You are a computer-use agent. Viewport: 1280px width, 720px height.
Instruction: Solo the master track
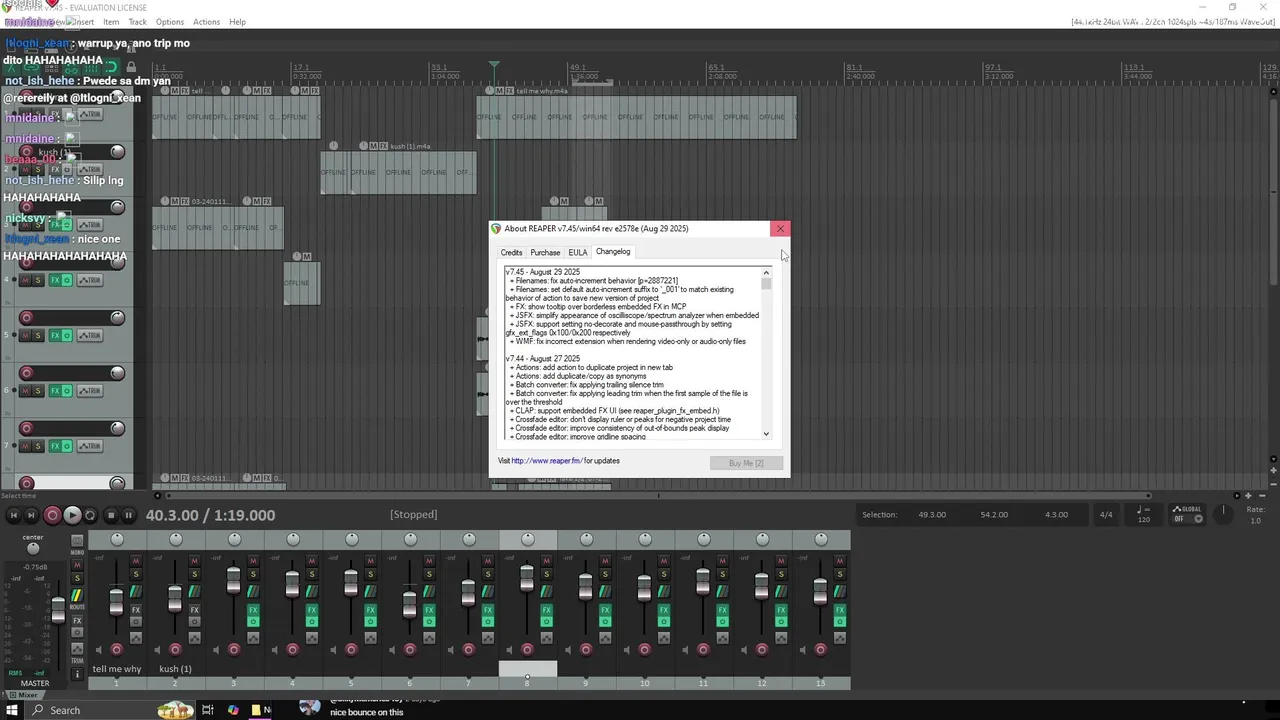77,578
